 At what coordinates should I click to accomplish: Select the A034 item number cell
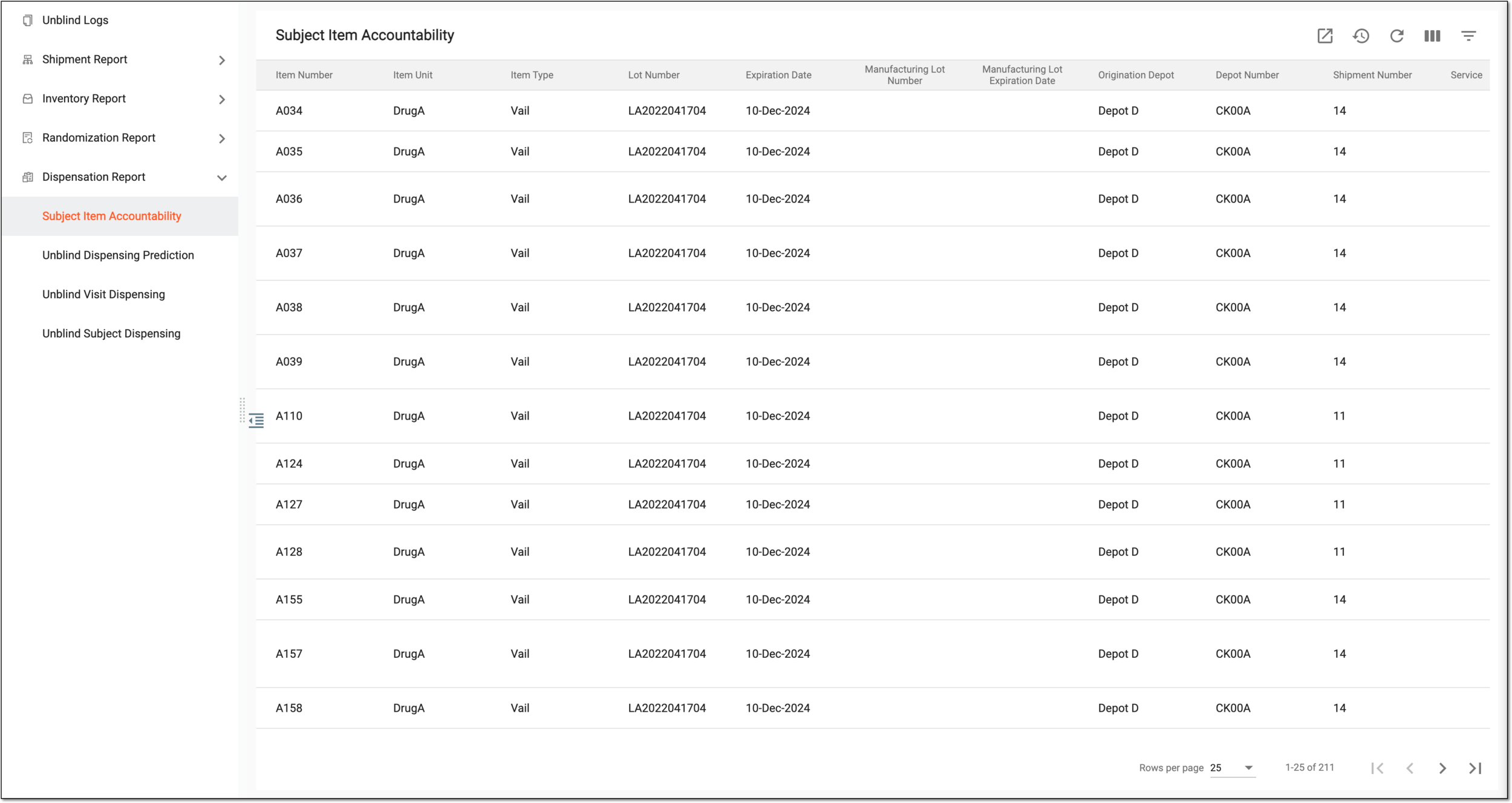(289, 111)
